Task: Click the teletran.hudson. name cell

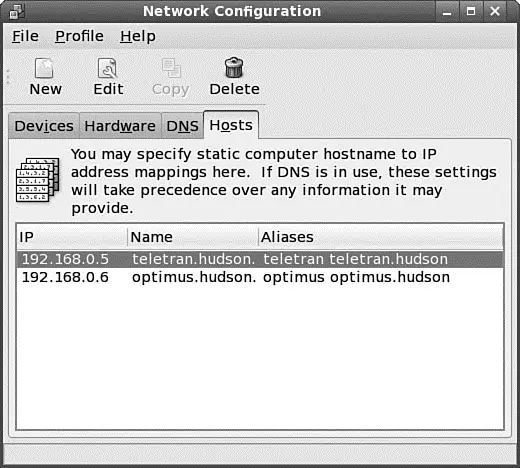Action: (x=194, y=259)
